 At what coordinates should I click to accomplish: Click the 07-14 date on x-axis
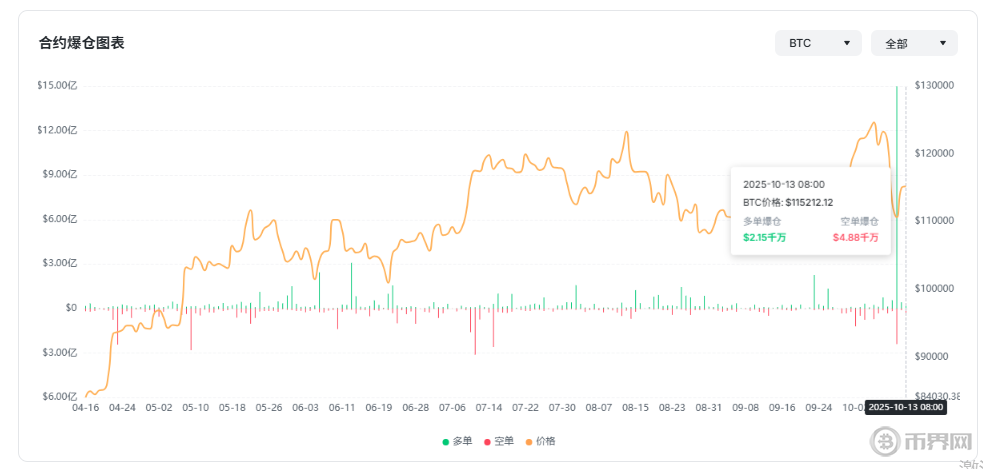[x=489, y=408]
